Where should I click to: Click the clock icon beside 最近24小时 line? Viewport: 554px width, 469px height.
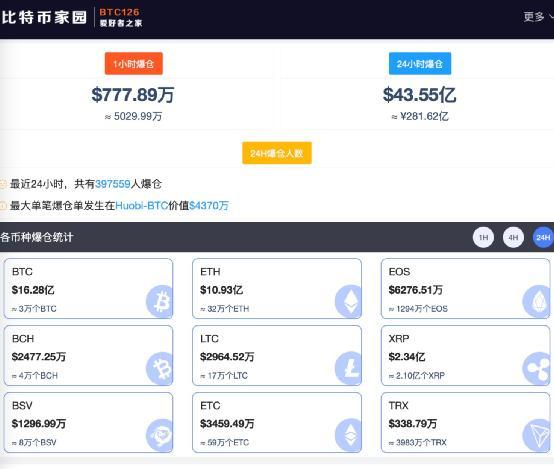[3, 184]
